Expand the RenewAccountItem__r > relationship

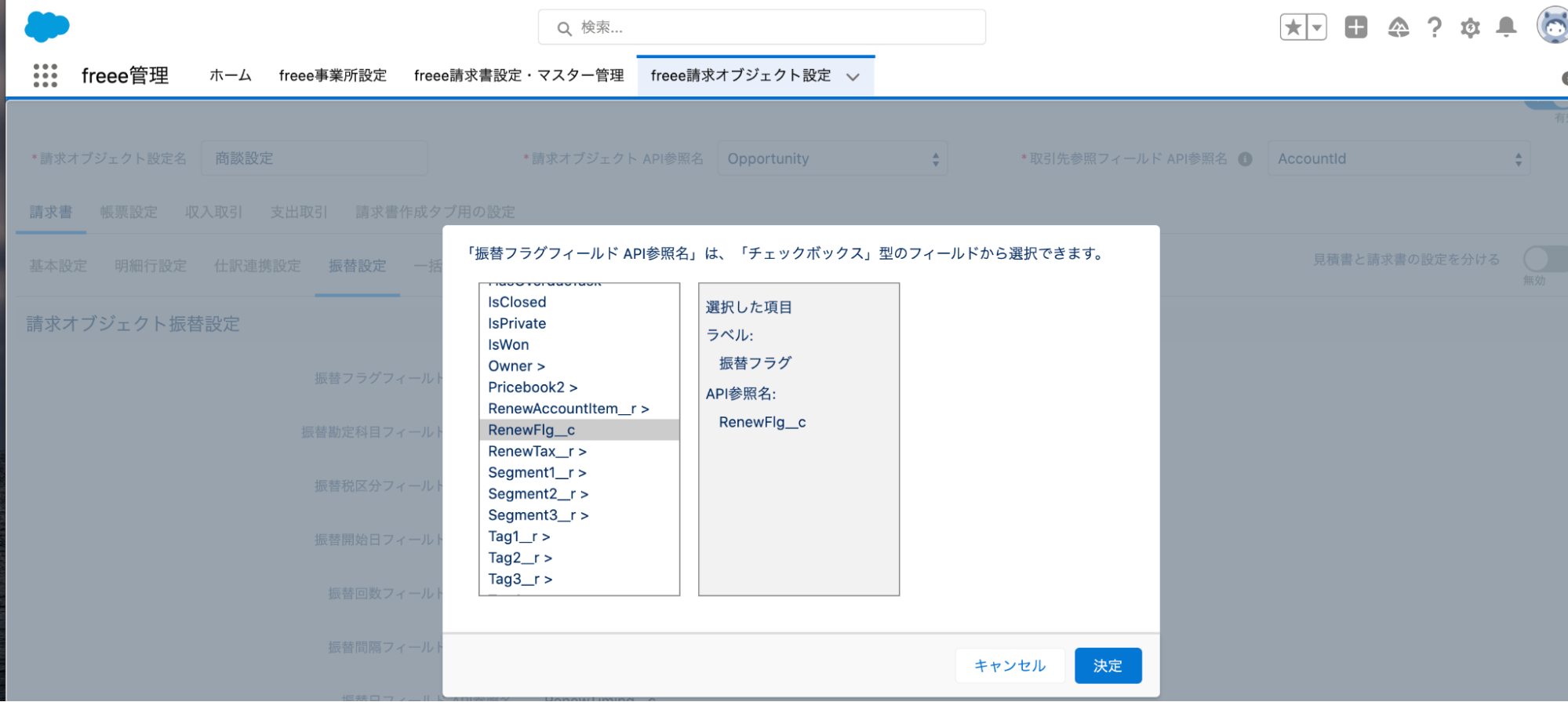(x=579, y=409)
